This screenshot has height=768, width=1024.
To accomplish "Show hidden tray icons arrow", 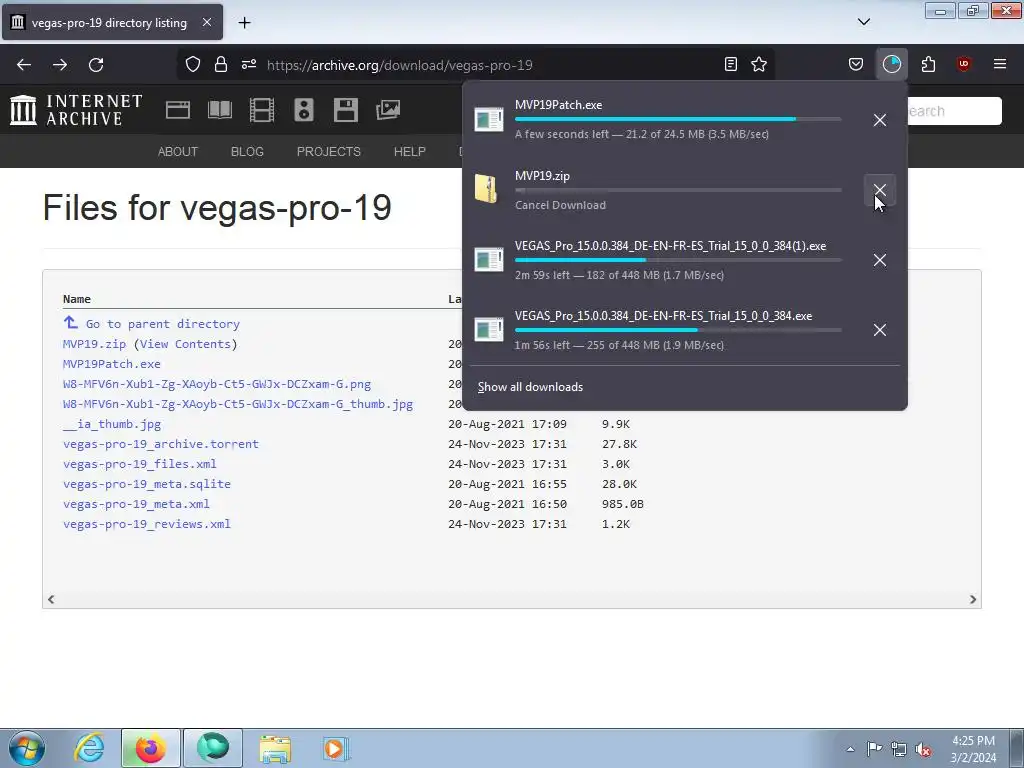I will (x=850, y=749).
